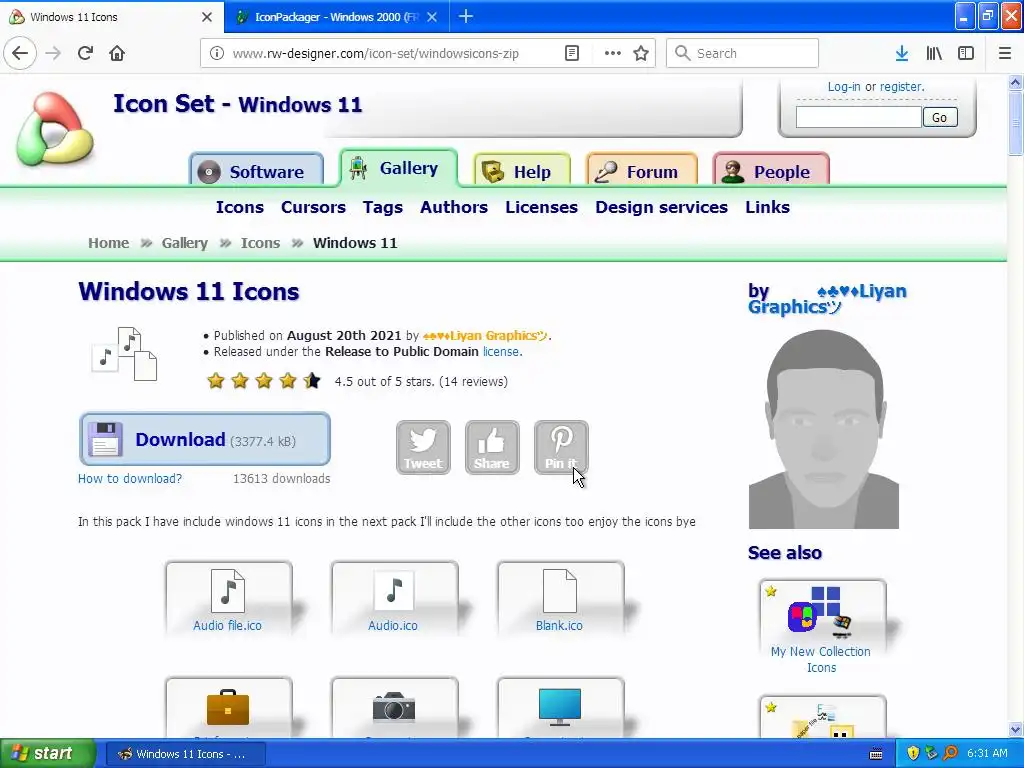Open the briefcase icon thumbnail
The image size is (1024, 768).
[x=228, y=708]
